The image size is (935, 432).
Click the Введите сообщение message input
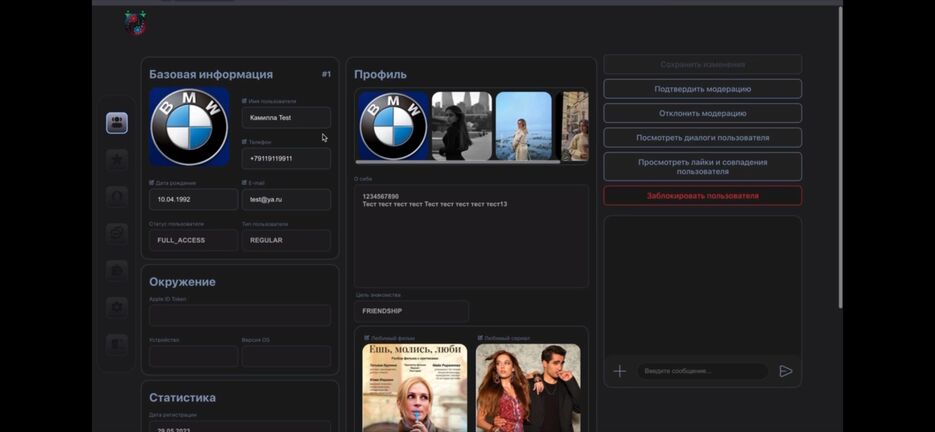(702, 371)
